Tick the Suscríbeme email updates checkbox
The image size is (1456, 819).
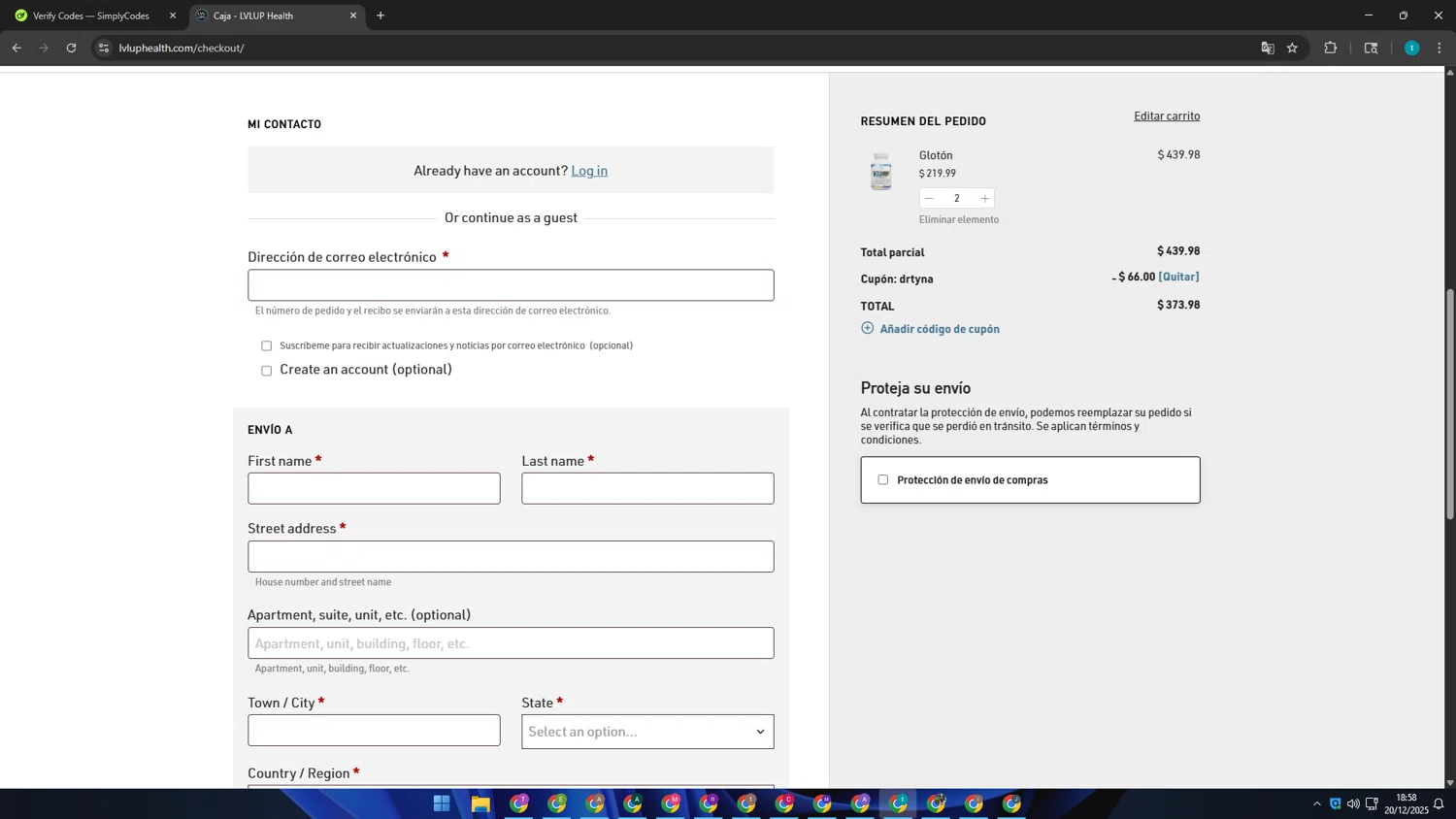266,345
